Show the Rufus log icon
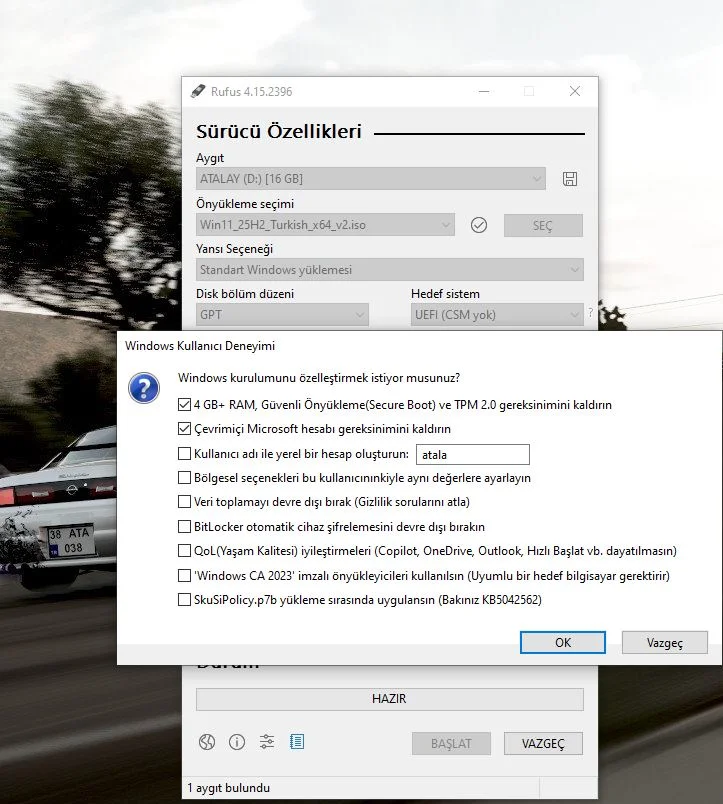The image size is (723, 804). [x=297, y=741]
